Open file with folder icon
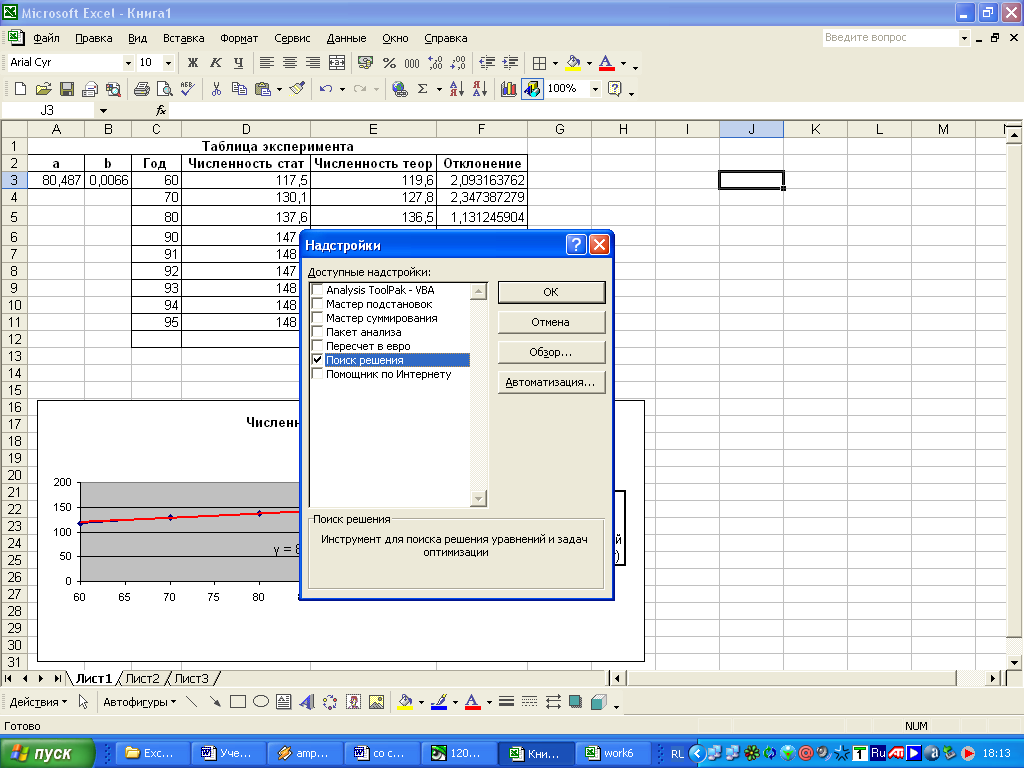Screen dimensions: 1024x768 pos(44,89)
